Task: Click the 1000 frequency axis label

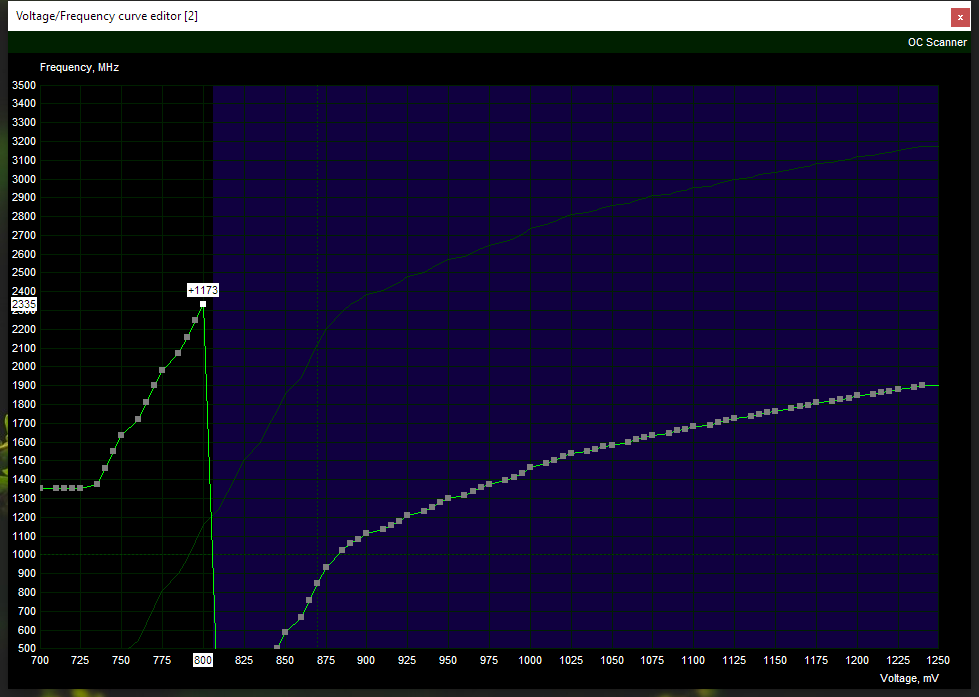Action: tap(24, 555)
